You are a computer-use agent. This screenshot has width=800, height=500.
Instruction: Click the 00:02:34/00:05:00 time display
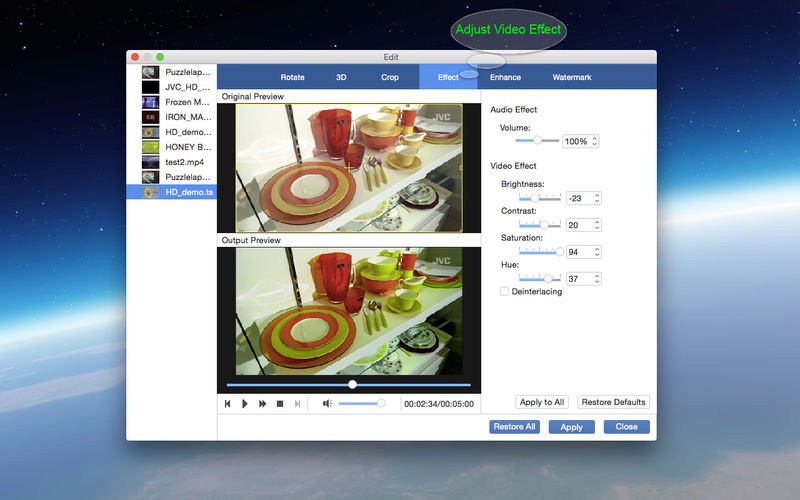(439, 404)
